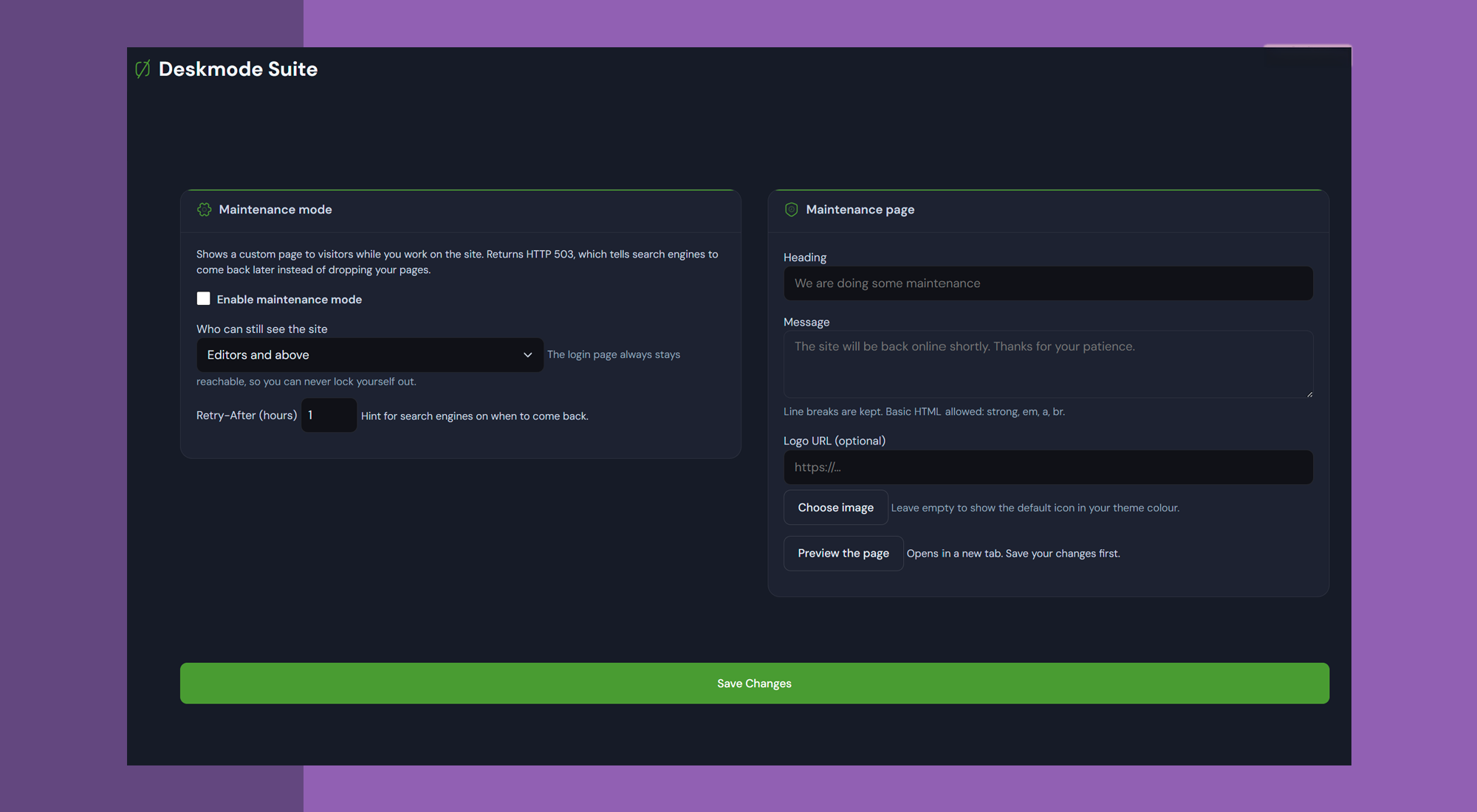
Task: Click the Heading text field
Action: (x=1048, y=283)
